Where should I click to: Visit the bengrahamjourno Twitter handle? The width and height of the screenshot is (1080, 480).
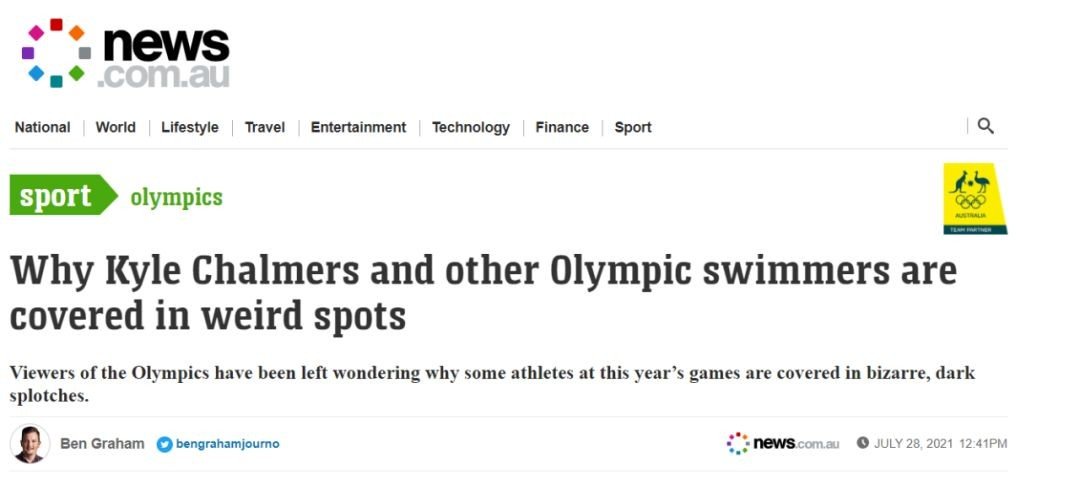tap(228, 444)
